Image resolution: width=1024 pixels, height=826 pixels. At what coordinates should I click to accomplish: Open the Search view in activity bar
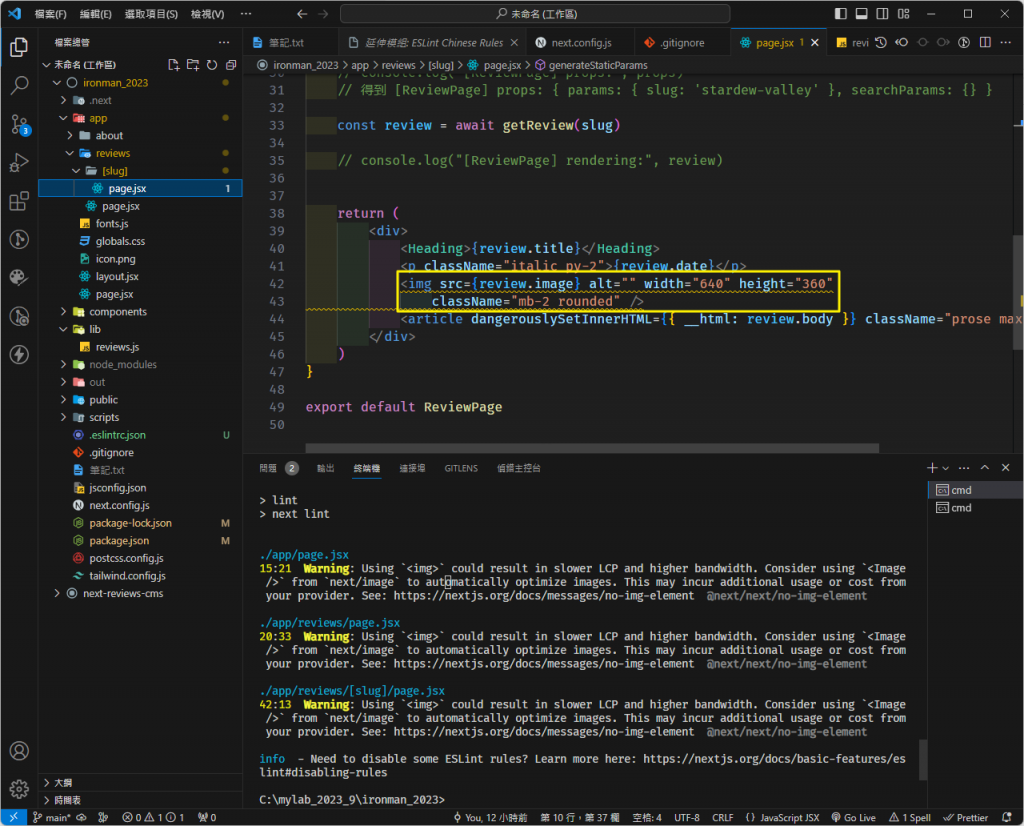coord(19,85)
